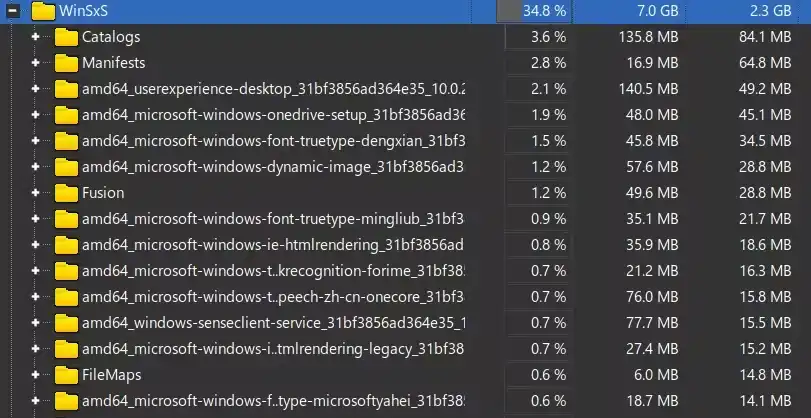The width and height of the screenshot is (811, 418).
Task: Select the font-truetype-mingliub folder entry
Action: pyautogui.click(x=272, y=219)
